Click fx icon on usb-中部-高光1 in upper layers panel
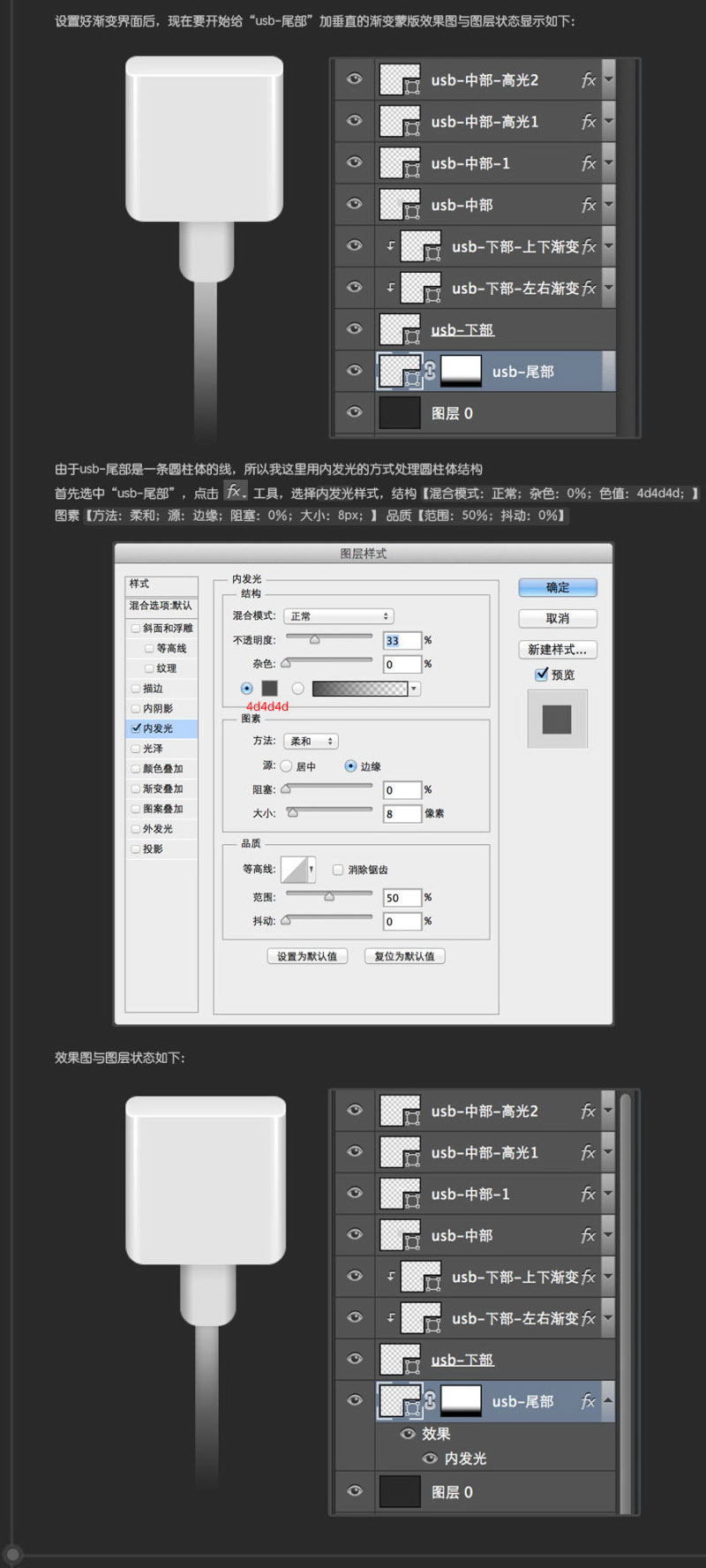The image size is (706, 1568). (x=589, y=122)
